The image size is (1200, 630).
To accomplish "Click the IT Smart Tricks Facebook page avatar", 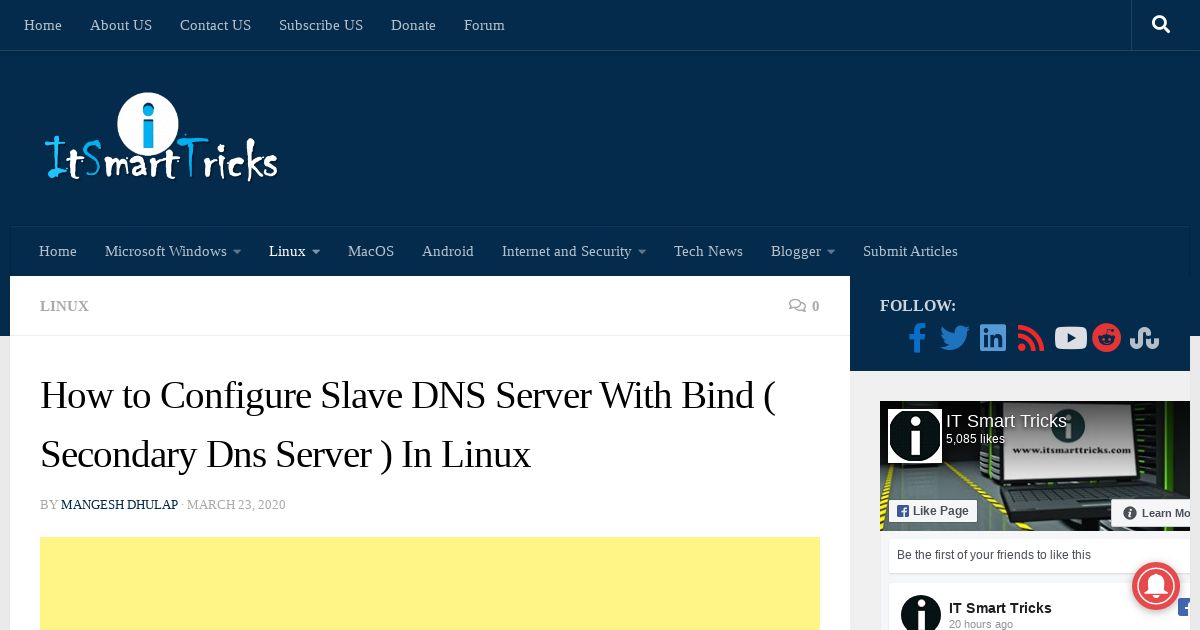I will [915, 436].
